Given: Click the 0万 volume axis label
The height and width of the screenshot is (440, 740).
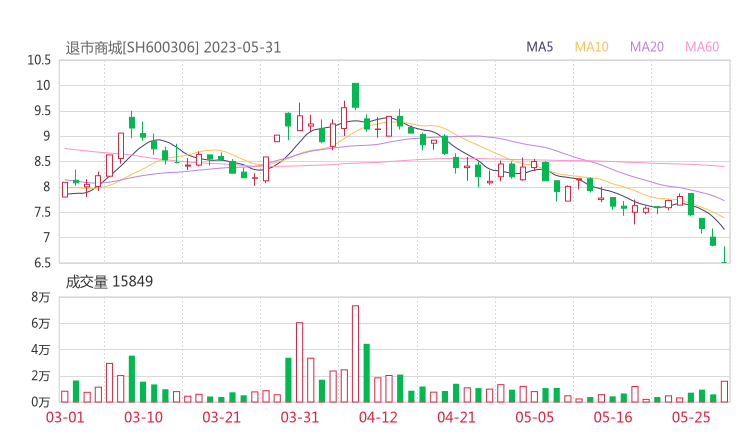Looking at the screenshot, I should point(41,402).
